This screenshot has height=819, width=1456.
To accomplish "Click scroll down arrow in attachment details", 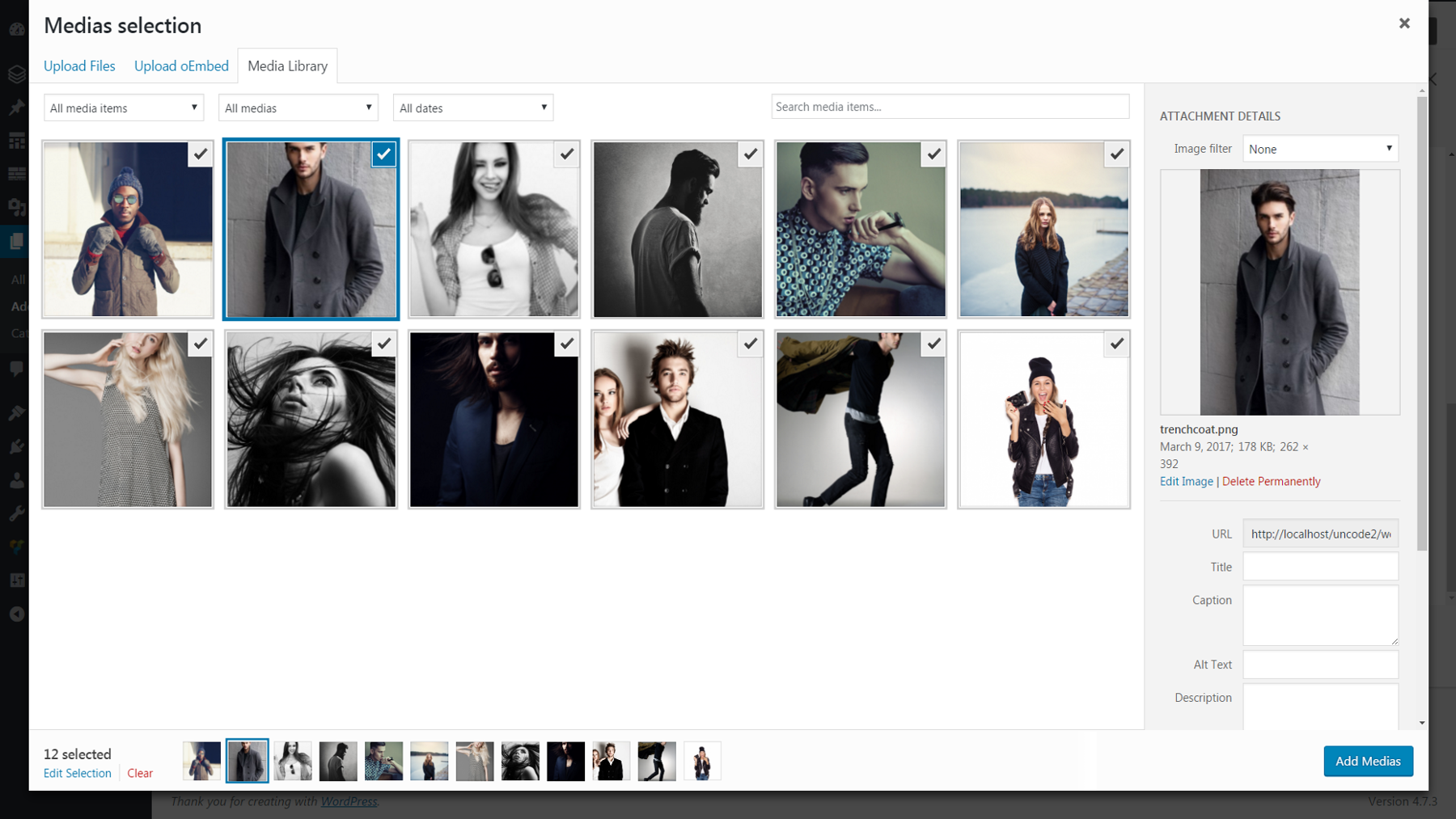I will coord(1422,723).
